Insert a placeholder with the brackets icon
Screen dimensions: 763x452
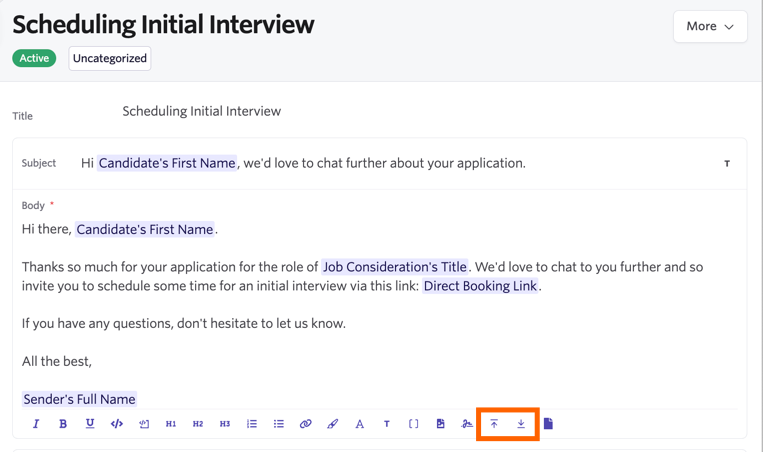click(414, 424)
